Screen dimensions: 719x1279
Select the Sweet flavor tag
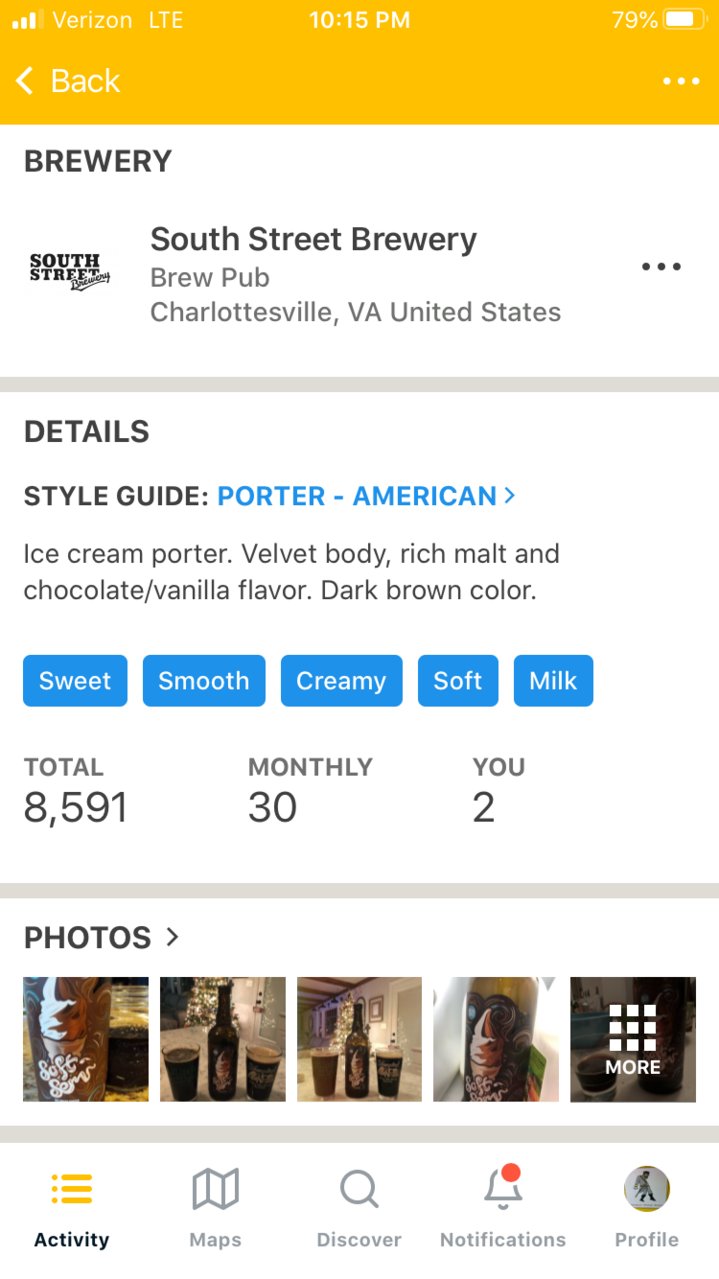[75, 681]
